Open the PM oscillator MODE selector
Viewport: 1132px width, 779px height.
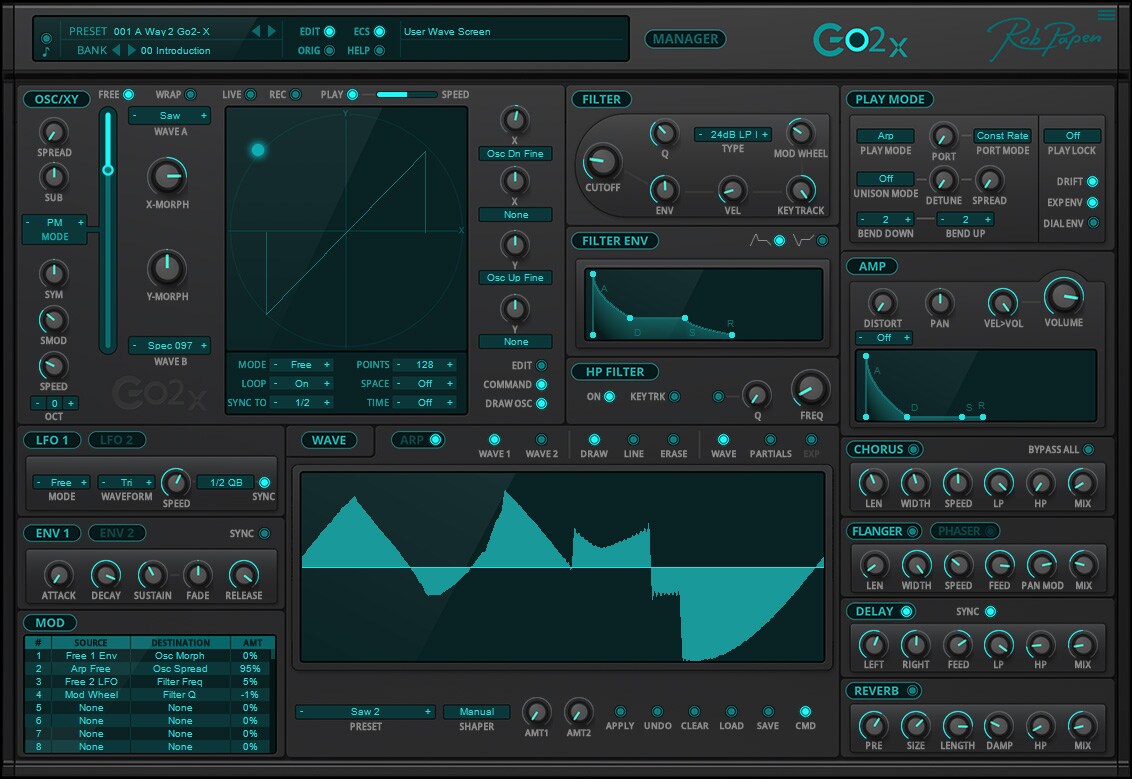pyautogui.click(x=55, y=222)
